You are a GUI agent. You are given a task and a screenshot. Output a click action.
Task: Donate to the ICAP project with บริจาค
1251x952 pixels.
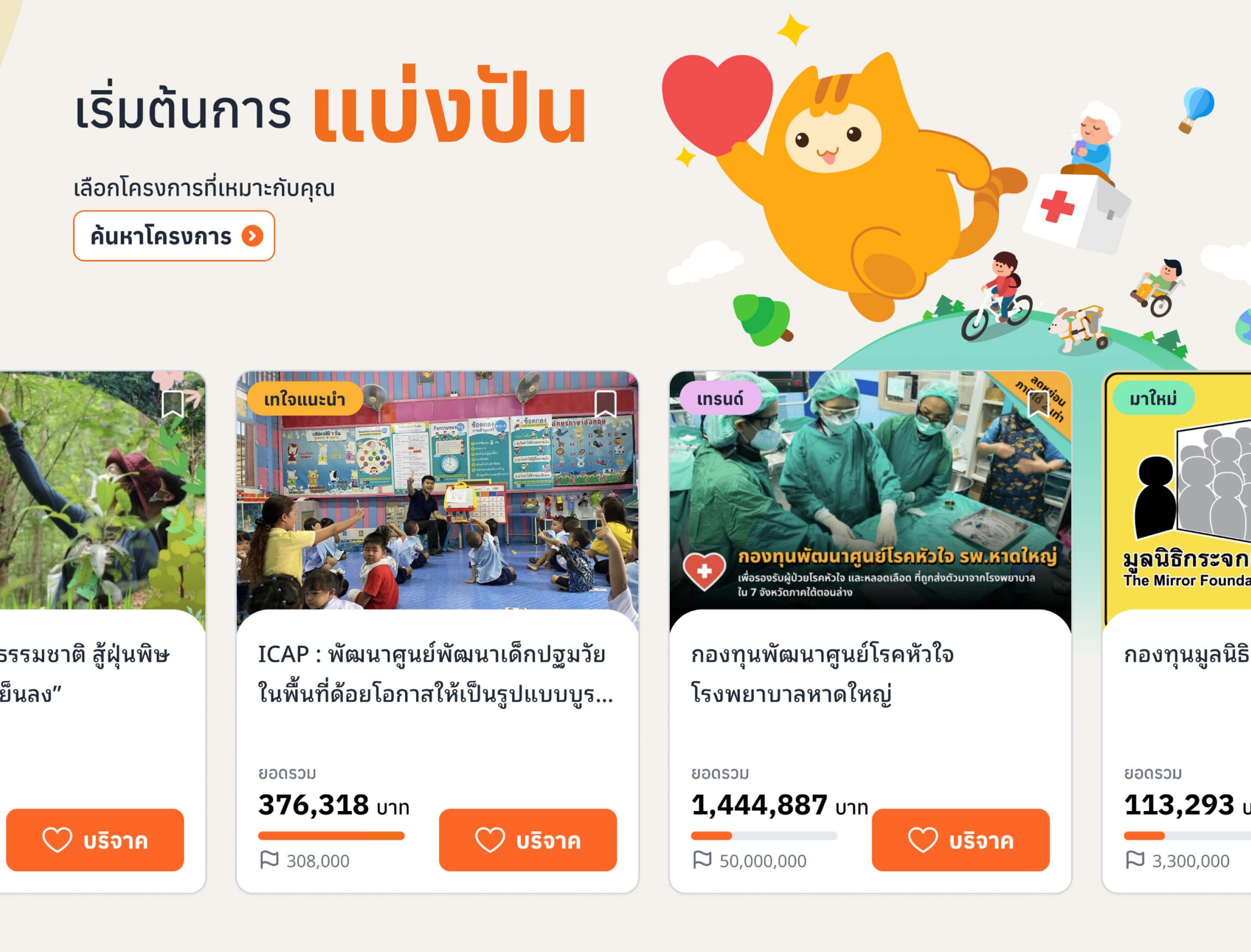528,840
